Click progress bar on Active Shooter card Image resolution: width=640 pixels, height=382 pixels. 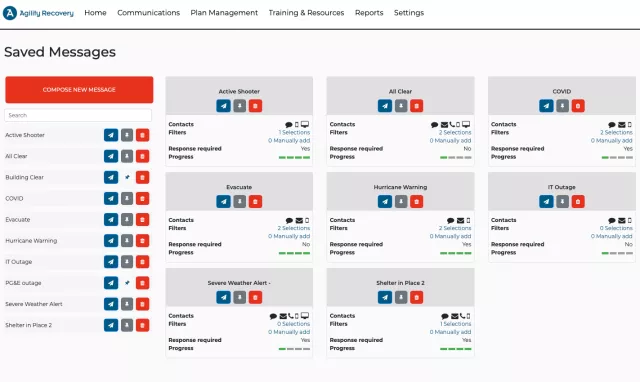[x=294, y=158]
